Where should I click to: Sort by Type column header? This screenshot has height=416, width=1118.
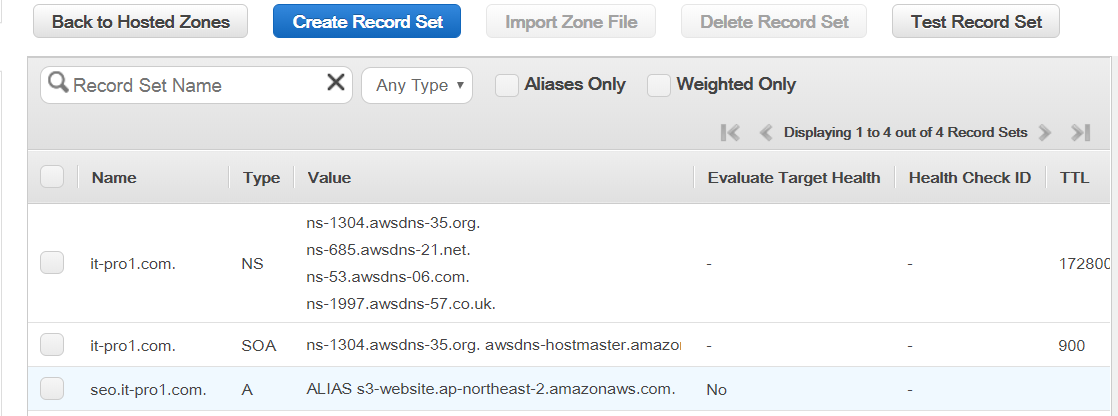point(261,178)
